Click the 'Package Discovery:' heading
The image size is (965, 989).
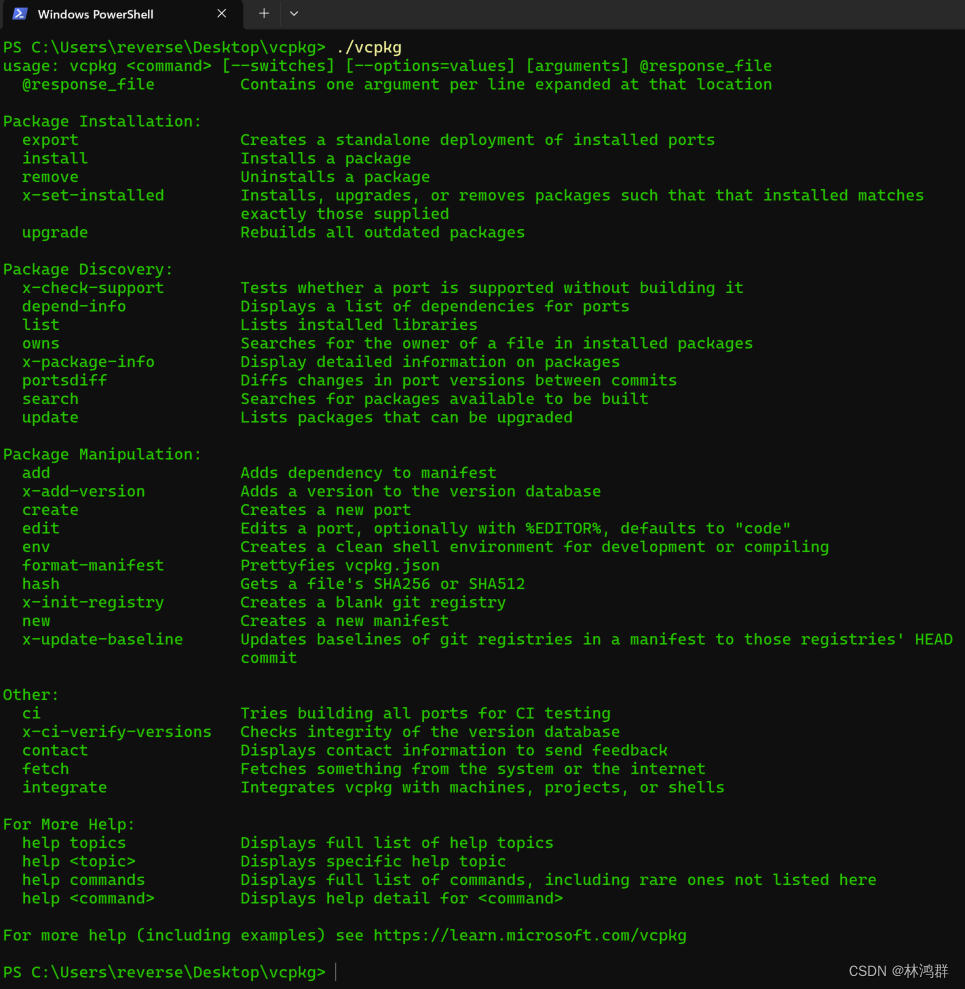coord(88,269)
